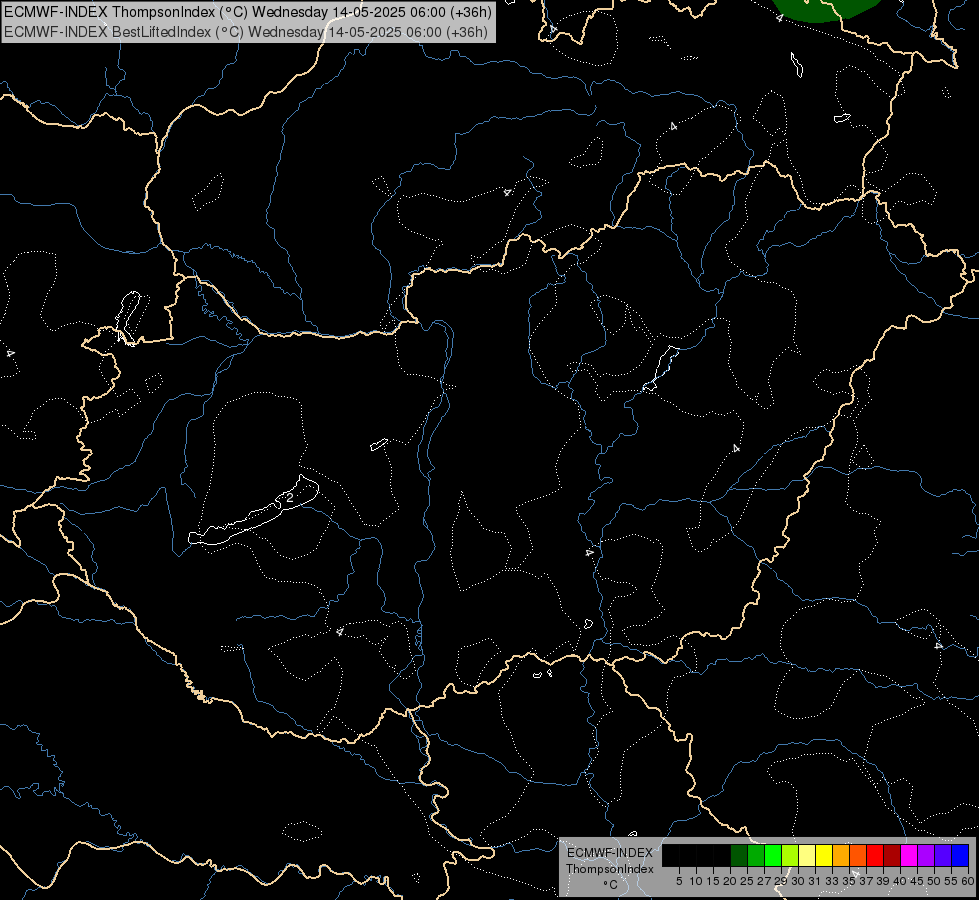
Task: Click the contour label 2 on Lake Balaton
Action: 290,498
